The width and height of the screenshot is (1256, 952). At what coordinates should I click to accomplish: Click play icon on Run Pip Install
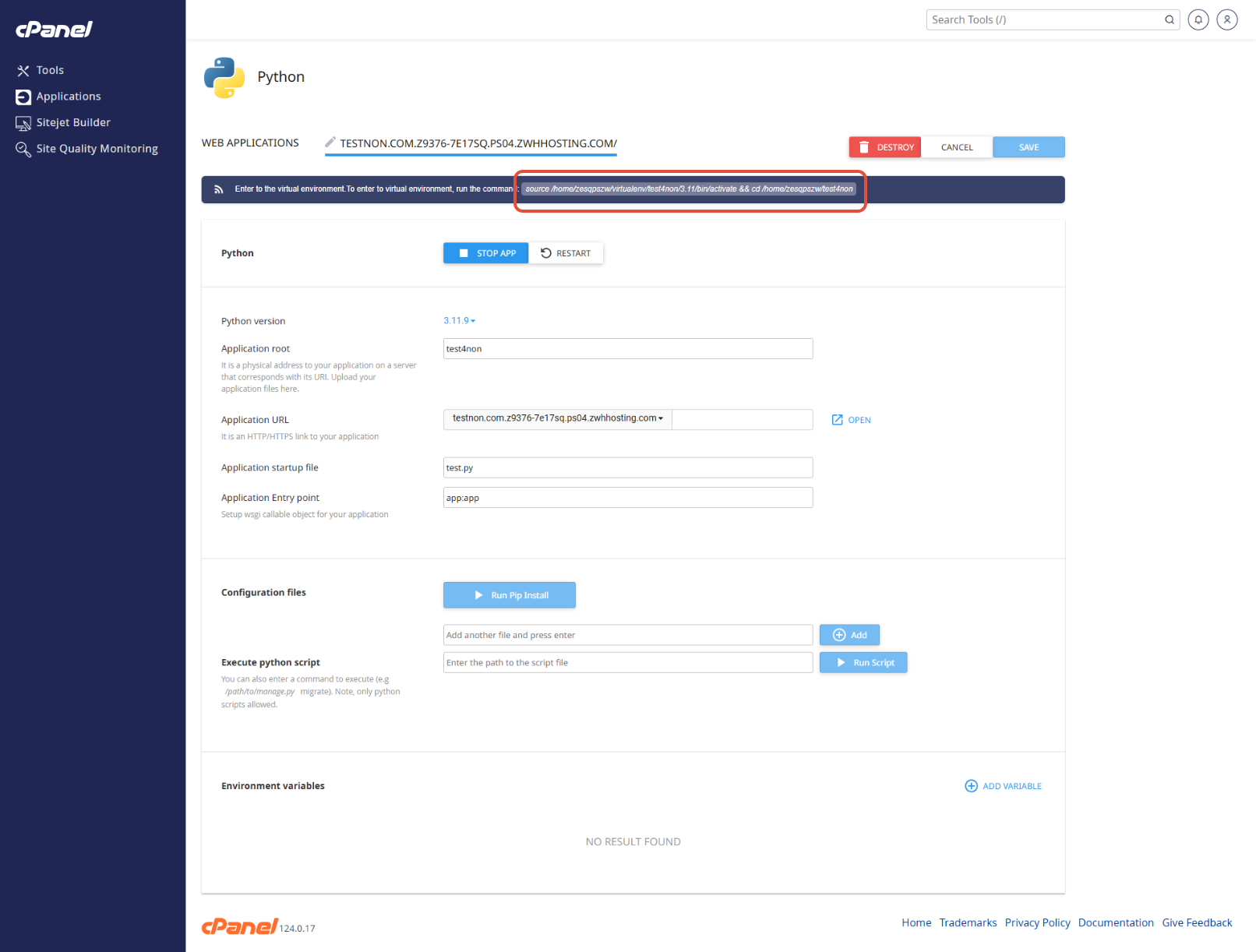(479, 595)
